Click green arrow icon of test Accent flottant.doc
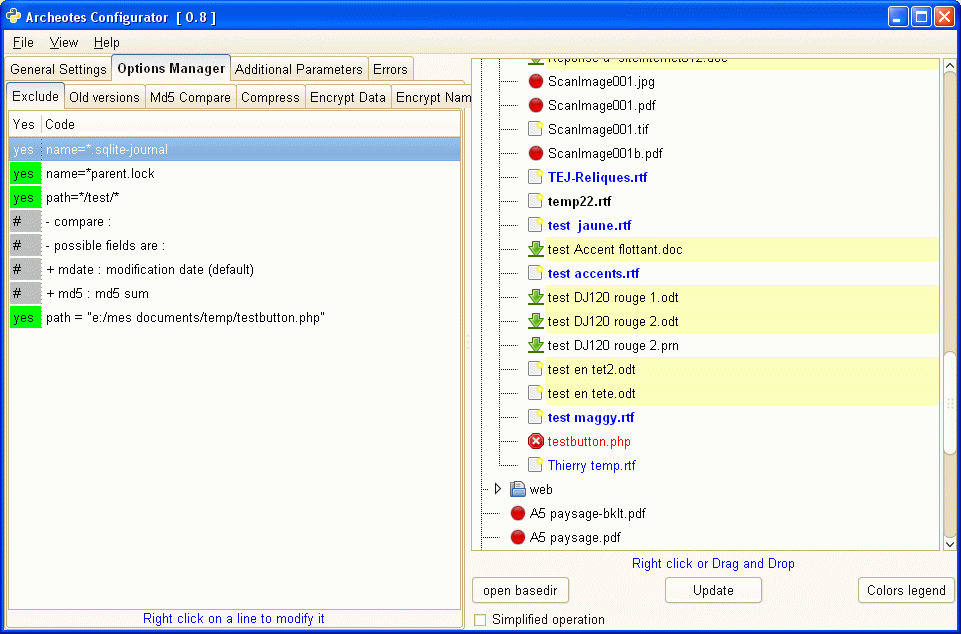 535,249
